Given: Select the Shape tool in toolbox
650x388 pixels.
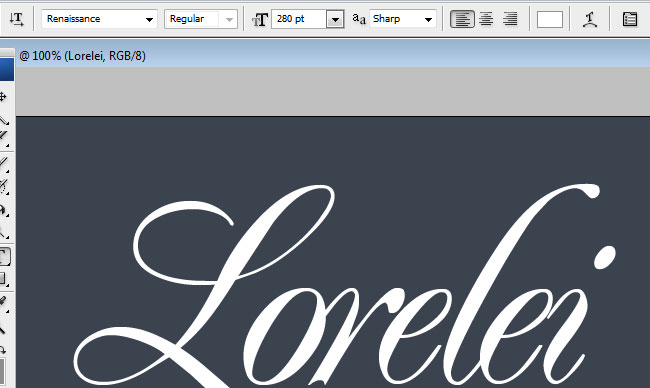Looking at the screenshot, I should 4,279.
